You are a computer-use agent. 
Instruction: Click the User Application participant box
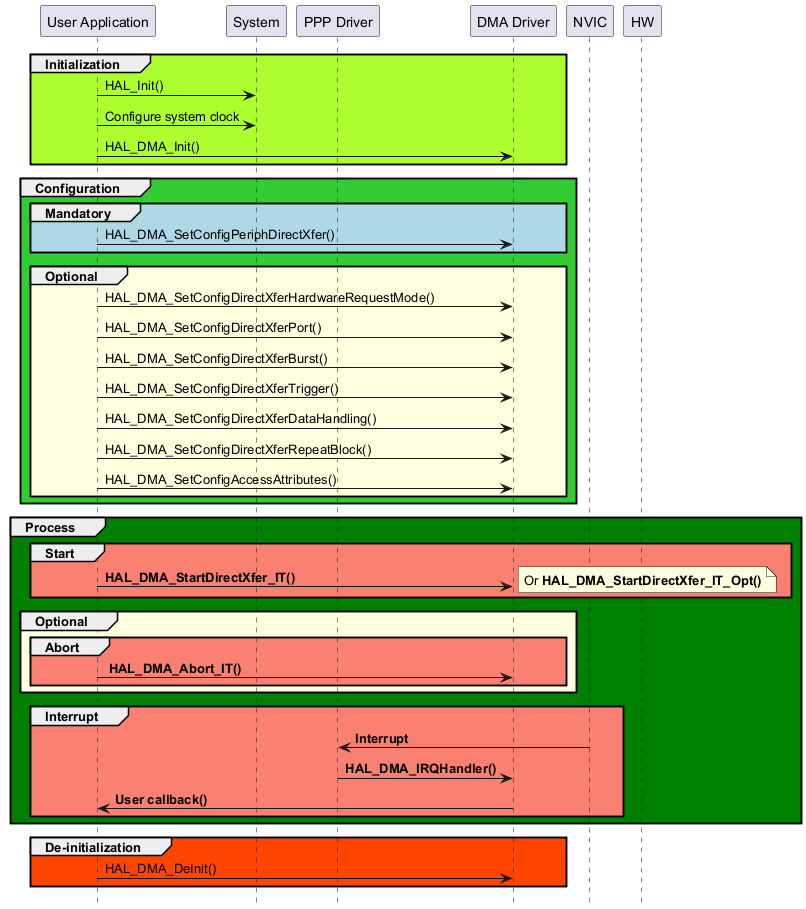[x=97, y=22]
